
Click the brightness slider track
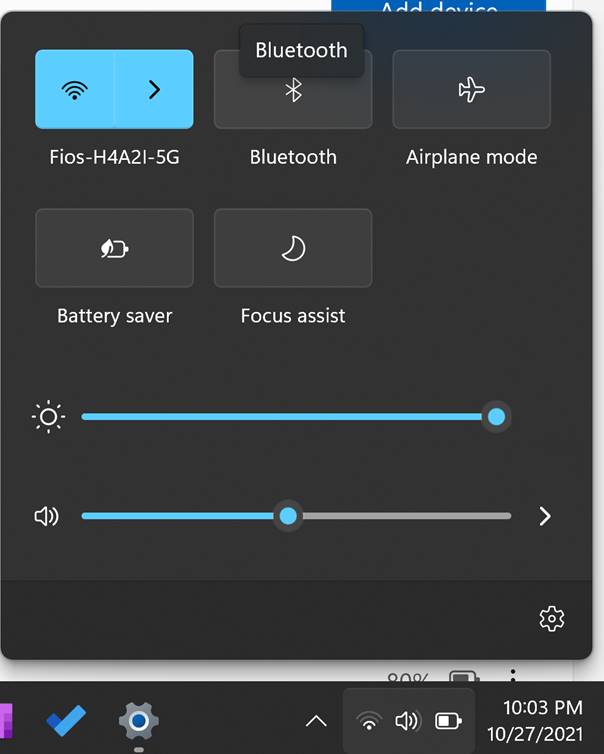click(x=280, y=416)
